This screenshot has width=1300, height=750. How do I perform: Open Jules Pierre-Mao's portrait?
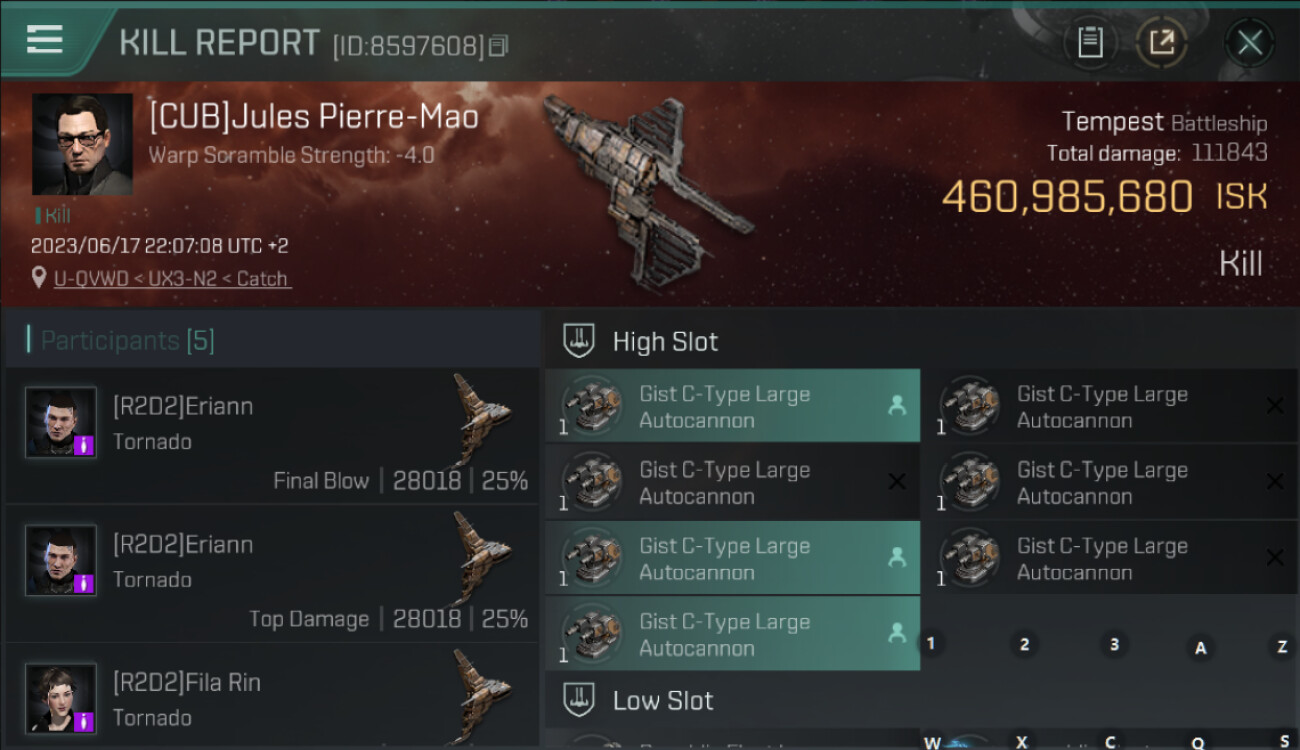coord(82,145)
